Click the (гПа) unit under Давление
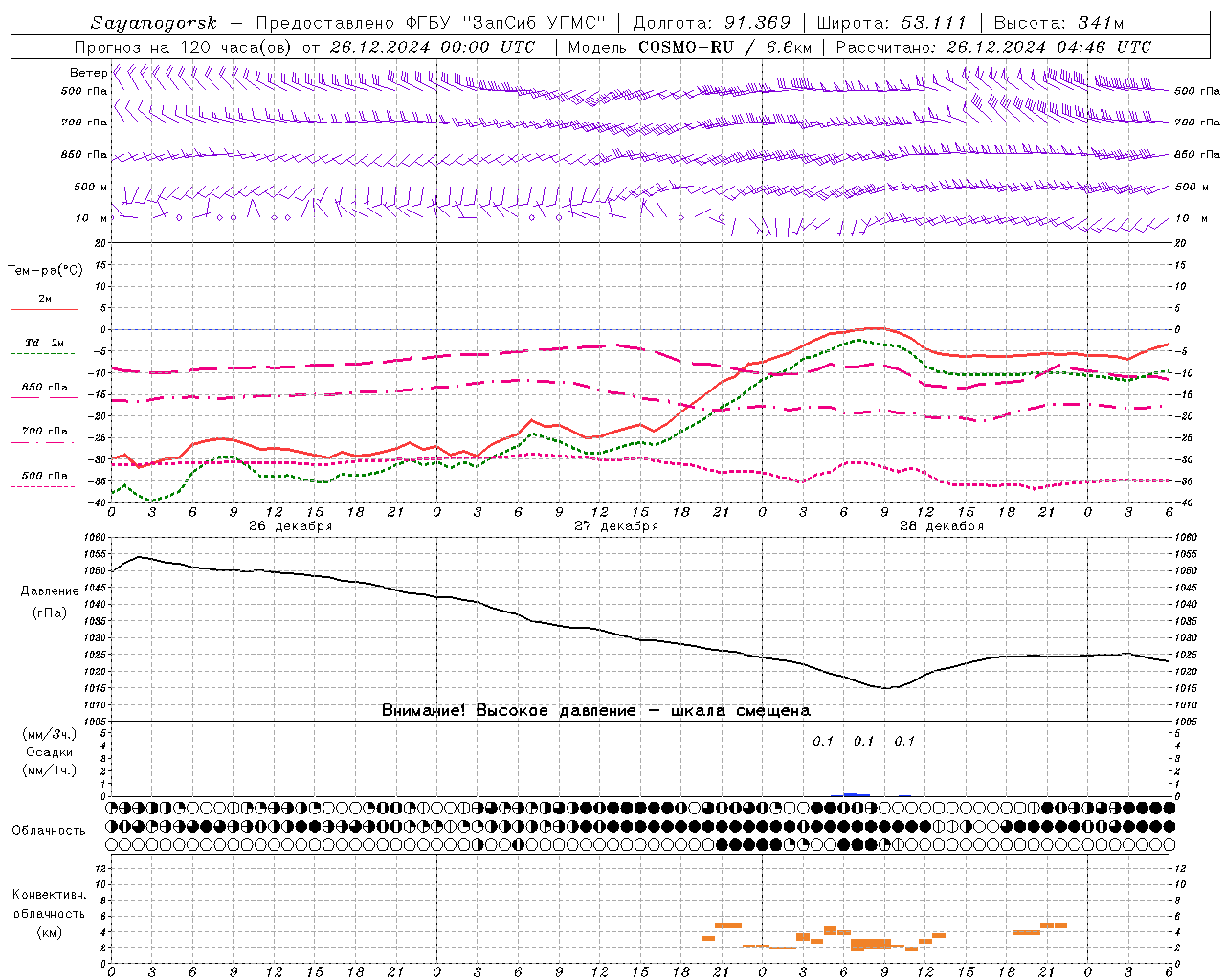 coord(50,612)
